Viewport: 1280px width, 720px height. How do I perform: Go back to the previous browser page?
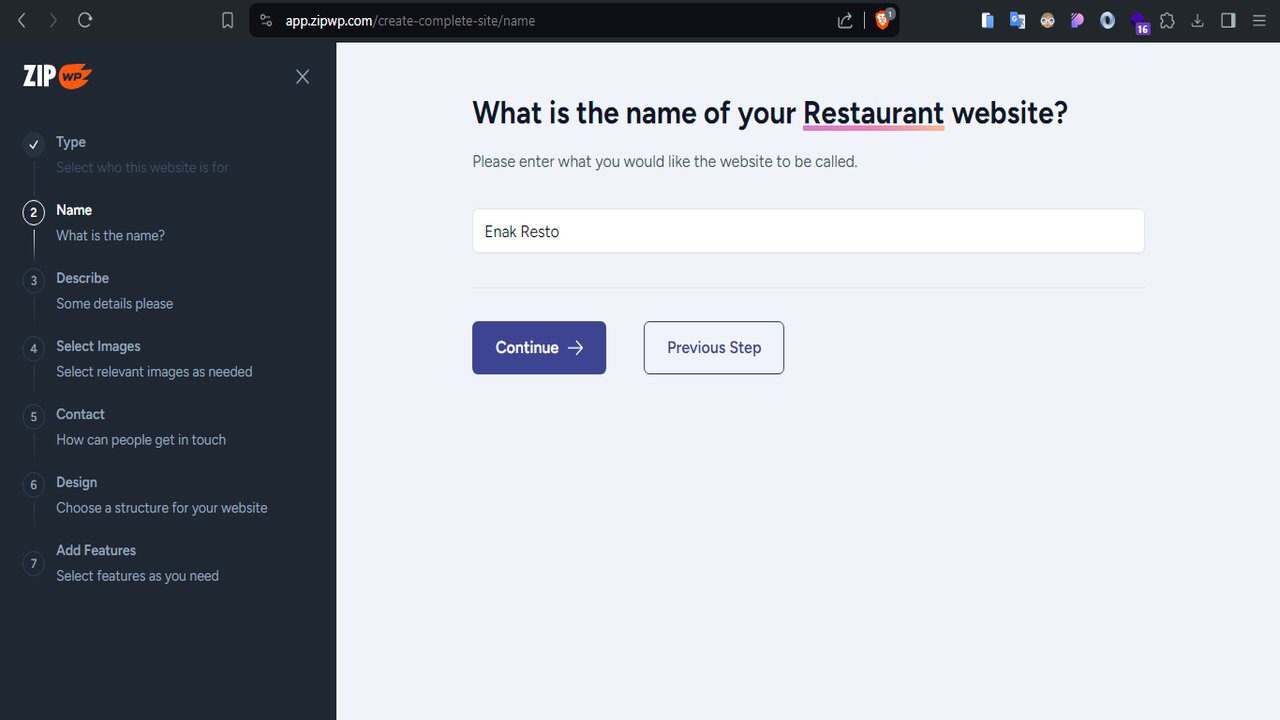(x=22, y=20)
